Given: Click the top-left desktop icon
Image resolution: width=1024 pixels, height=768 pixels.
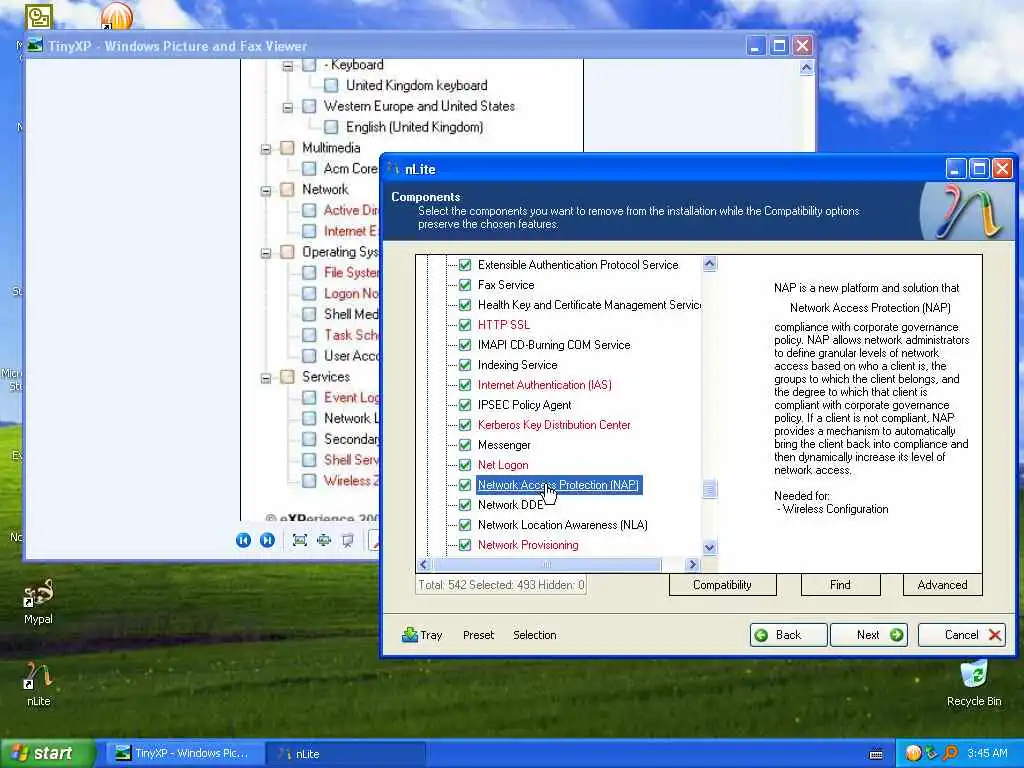Looking at the screenshot, I should [x=39, y=17].
